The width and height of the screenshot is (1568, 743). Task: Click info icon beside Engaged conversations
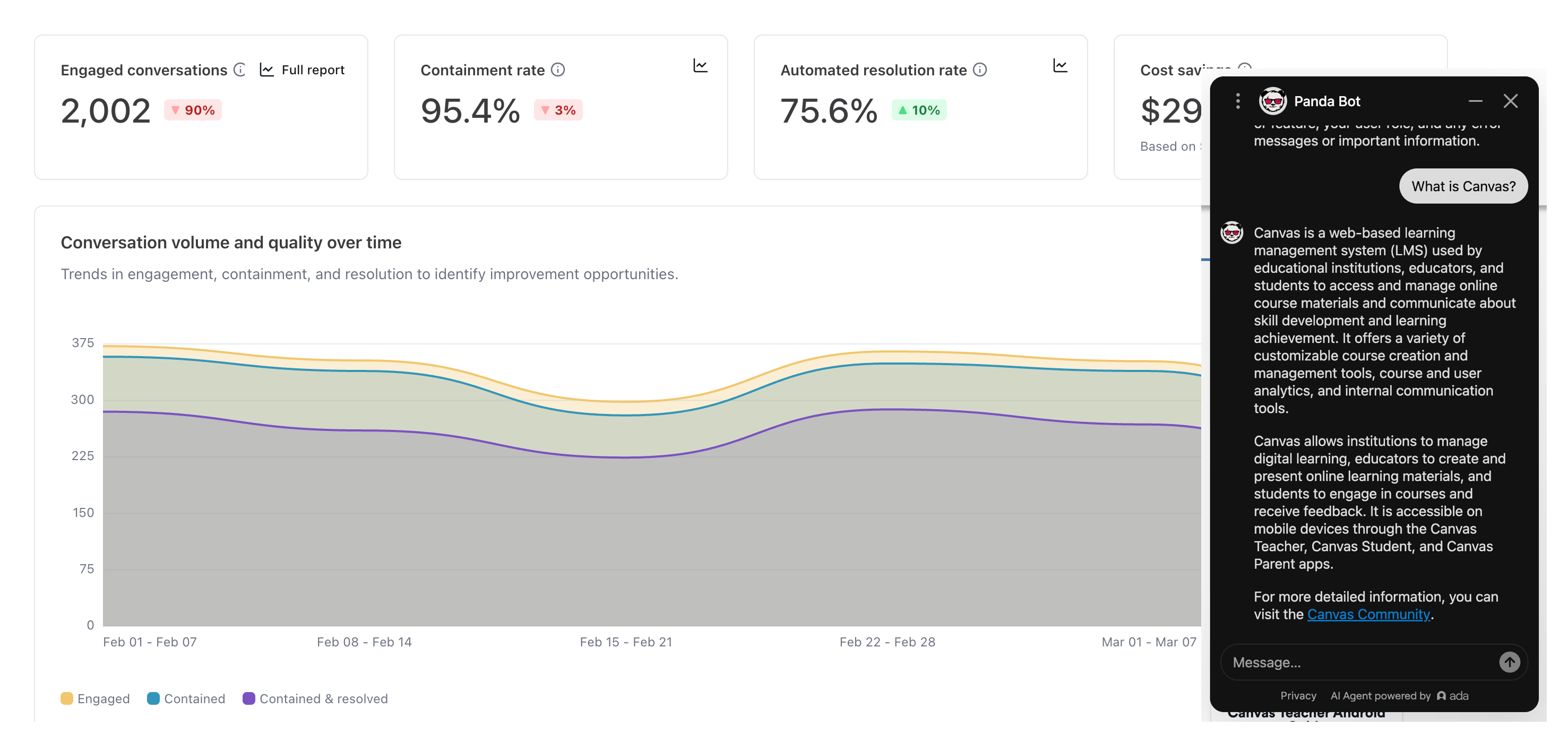[x=240, y=70]
